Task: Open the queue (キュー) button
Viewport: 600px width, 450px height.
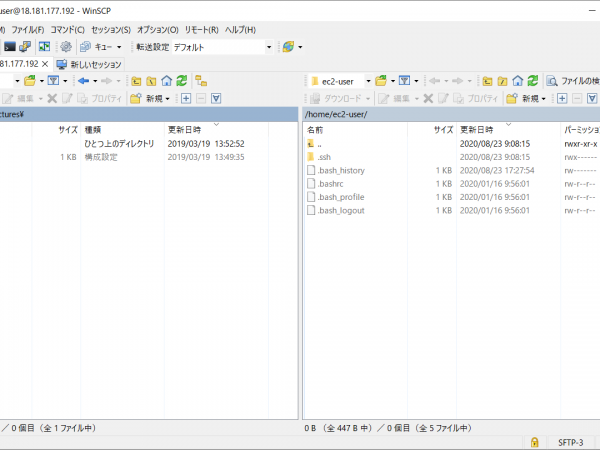Action: tap(96, 47)
